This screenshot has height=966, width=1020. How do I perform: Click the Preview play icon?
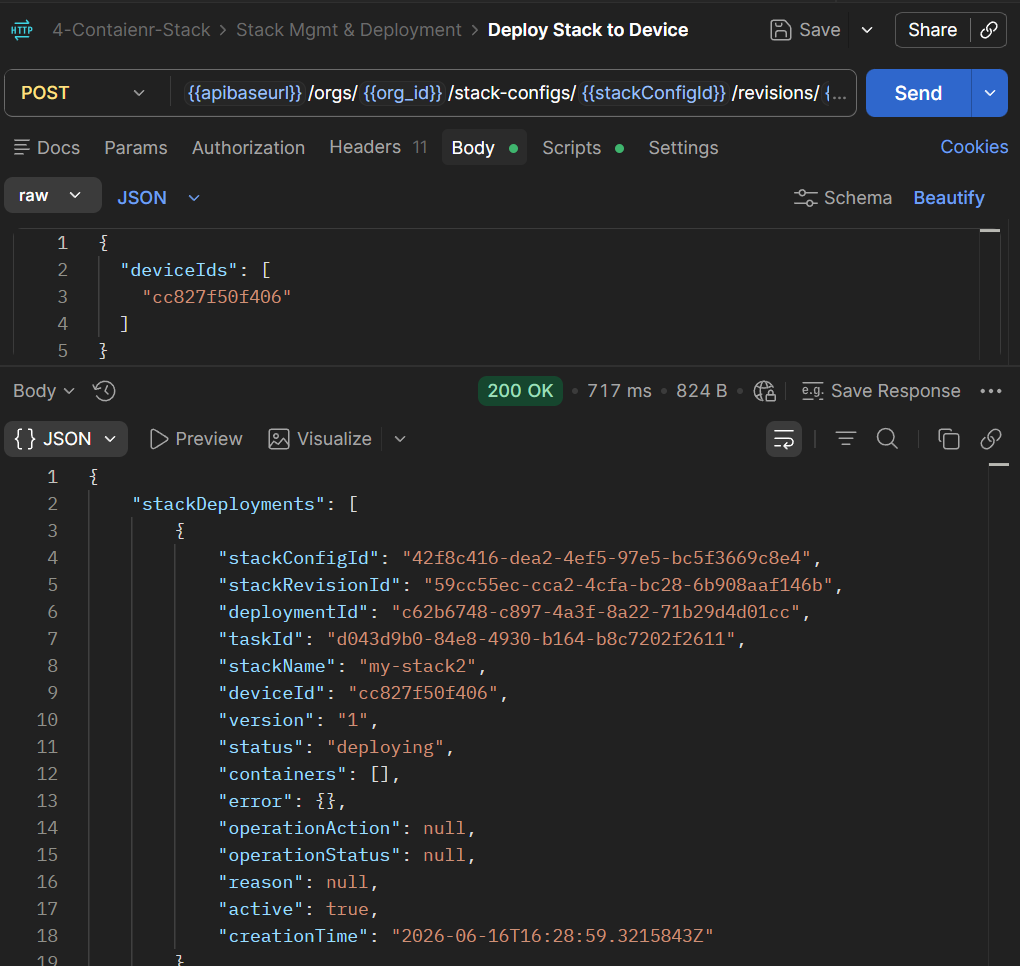click(159, 439)
